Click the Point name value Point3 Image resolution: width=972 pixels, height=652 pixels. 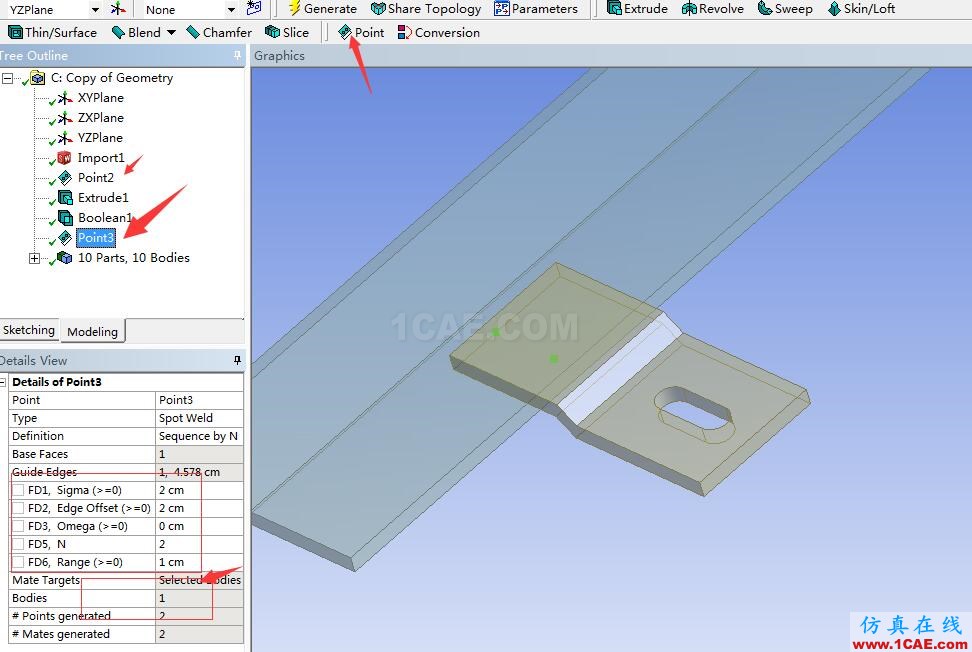coord(199,400)
